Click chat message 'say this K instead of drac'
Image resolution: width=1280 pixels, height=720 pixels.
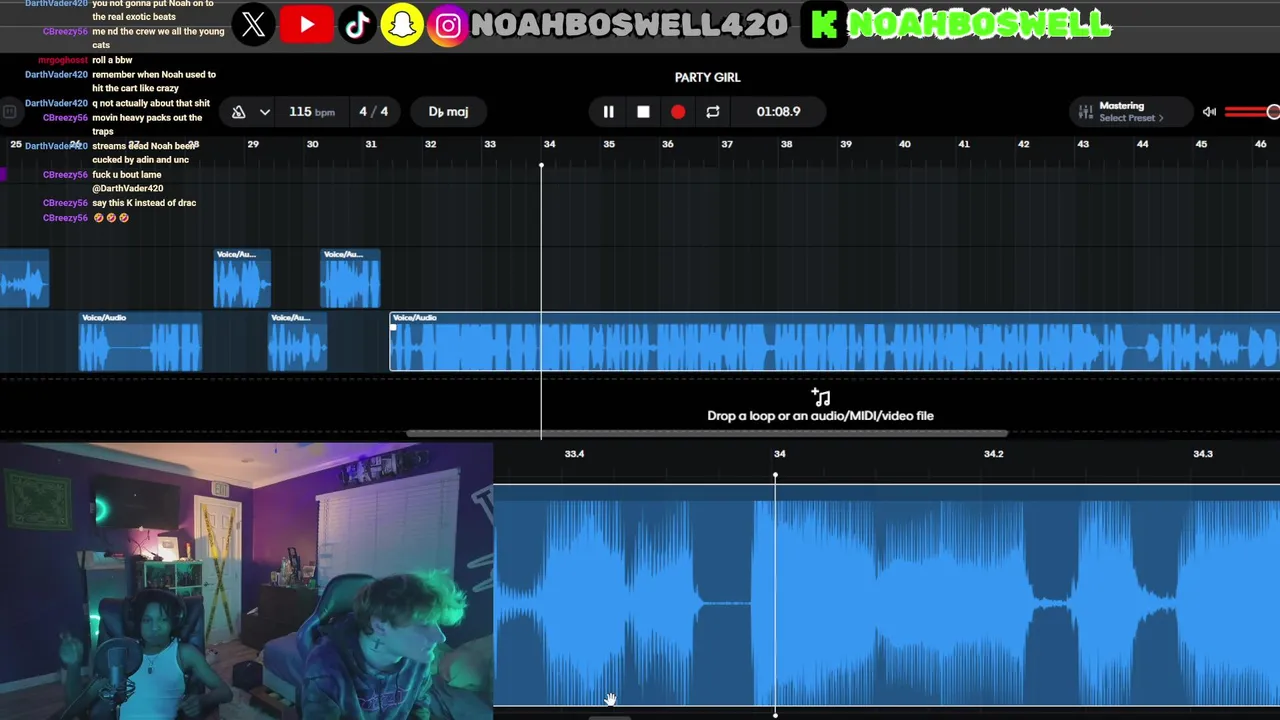[x=144, y=203]
